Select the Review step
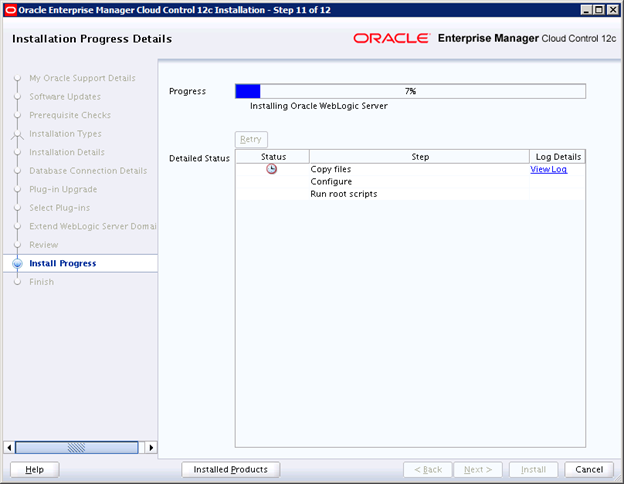Viewport: 624px width, 484px height. 44,245
